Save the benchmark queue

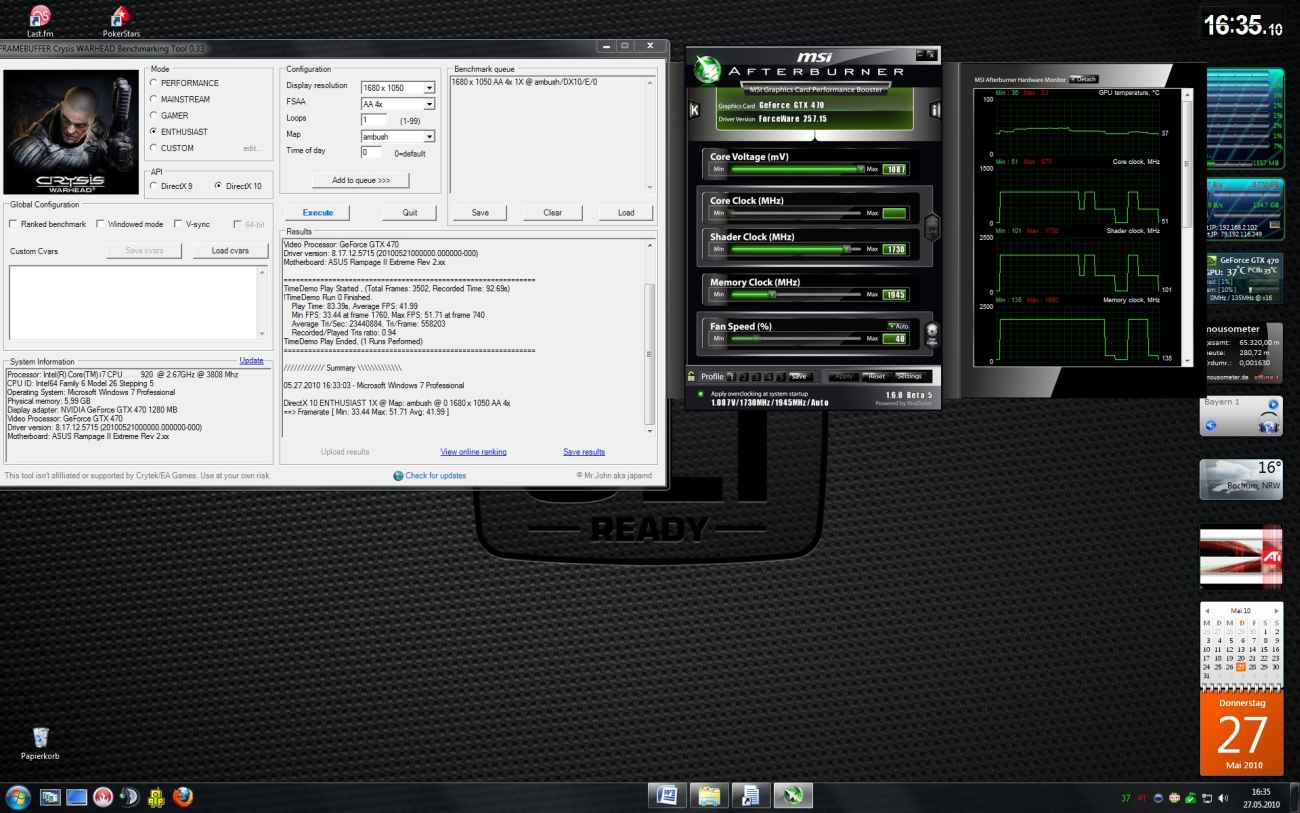click(480, 212)
